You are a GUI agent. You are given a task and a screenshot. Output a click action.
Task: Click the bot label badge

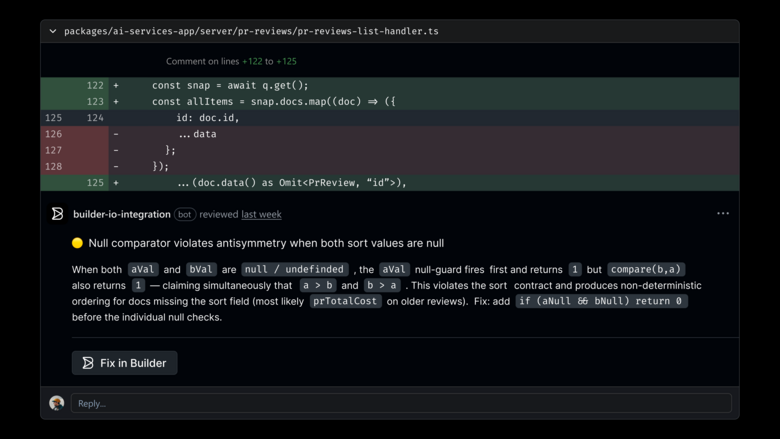point(185,214)
